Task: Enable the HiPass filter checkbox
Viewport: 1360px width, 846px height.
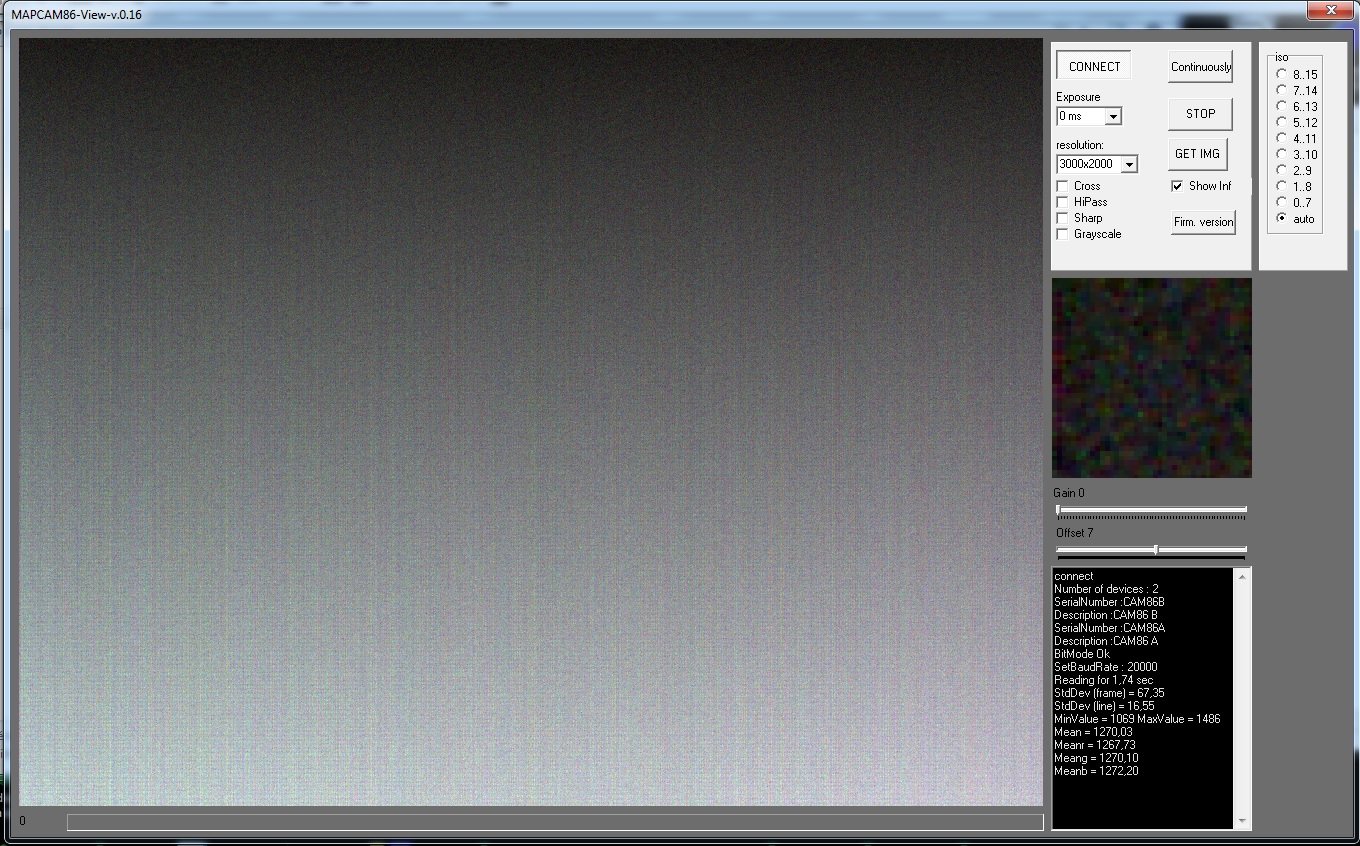Action: click(x=1063, y=202)
